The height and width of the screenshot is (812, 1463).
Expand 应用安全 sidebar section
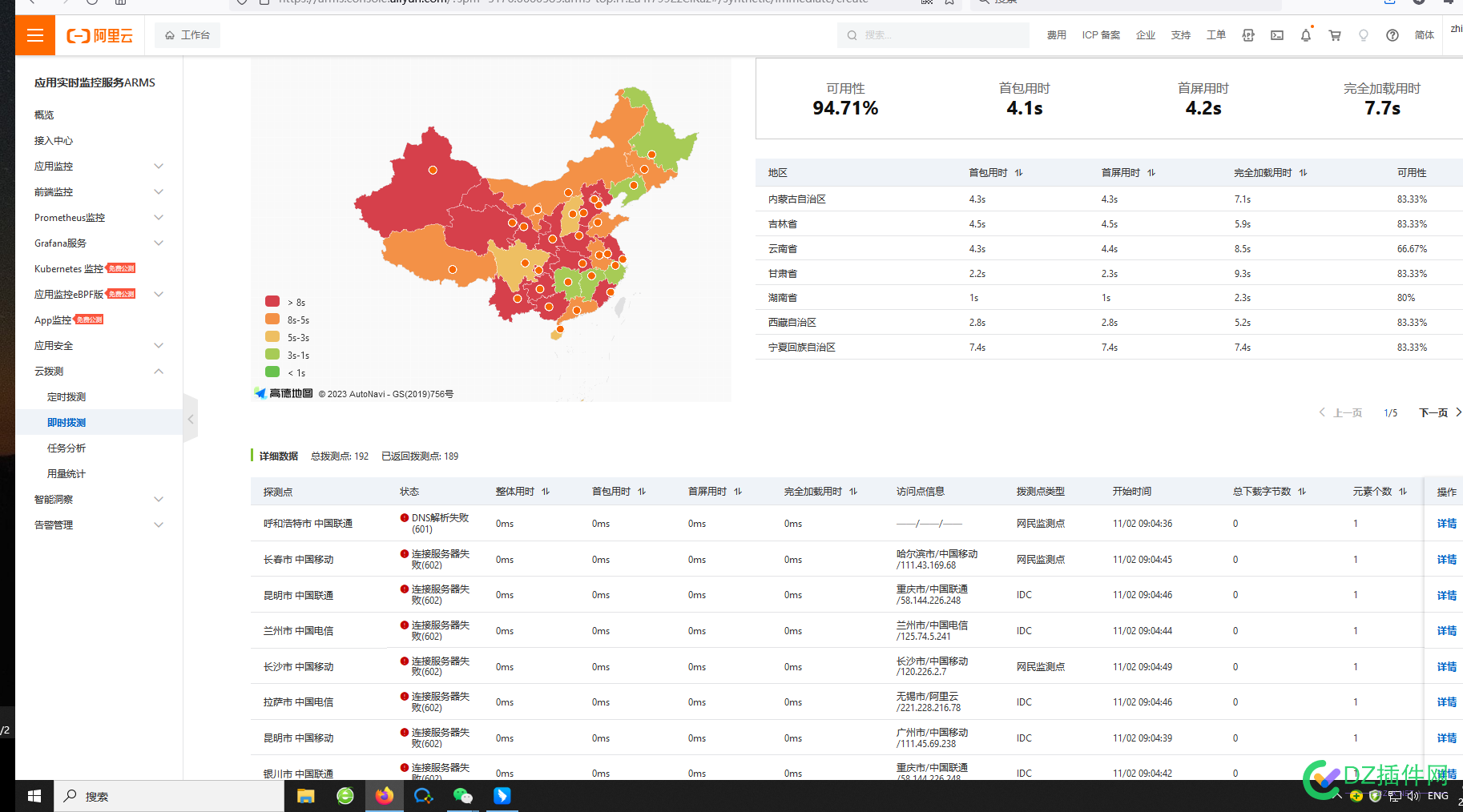click(99, 345)
